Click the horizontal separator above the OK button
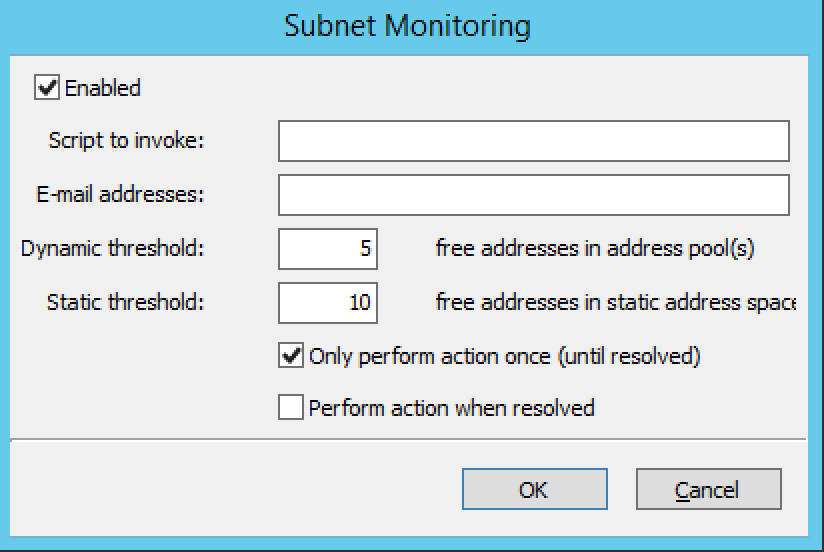The width and height of the screenshot is (824, 552). coord(408,437)
